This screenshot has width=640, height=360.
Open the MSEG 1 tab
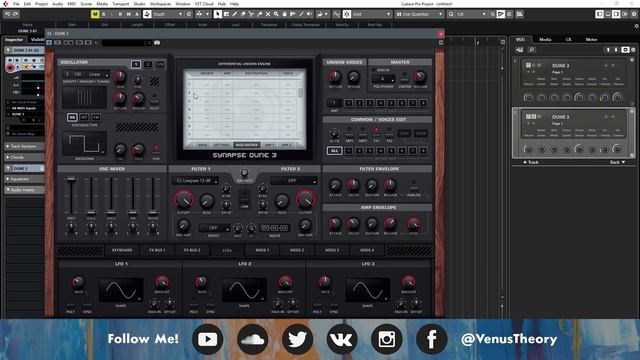pyautogui.click(x=262, y=250)
